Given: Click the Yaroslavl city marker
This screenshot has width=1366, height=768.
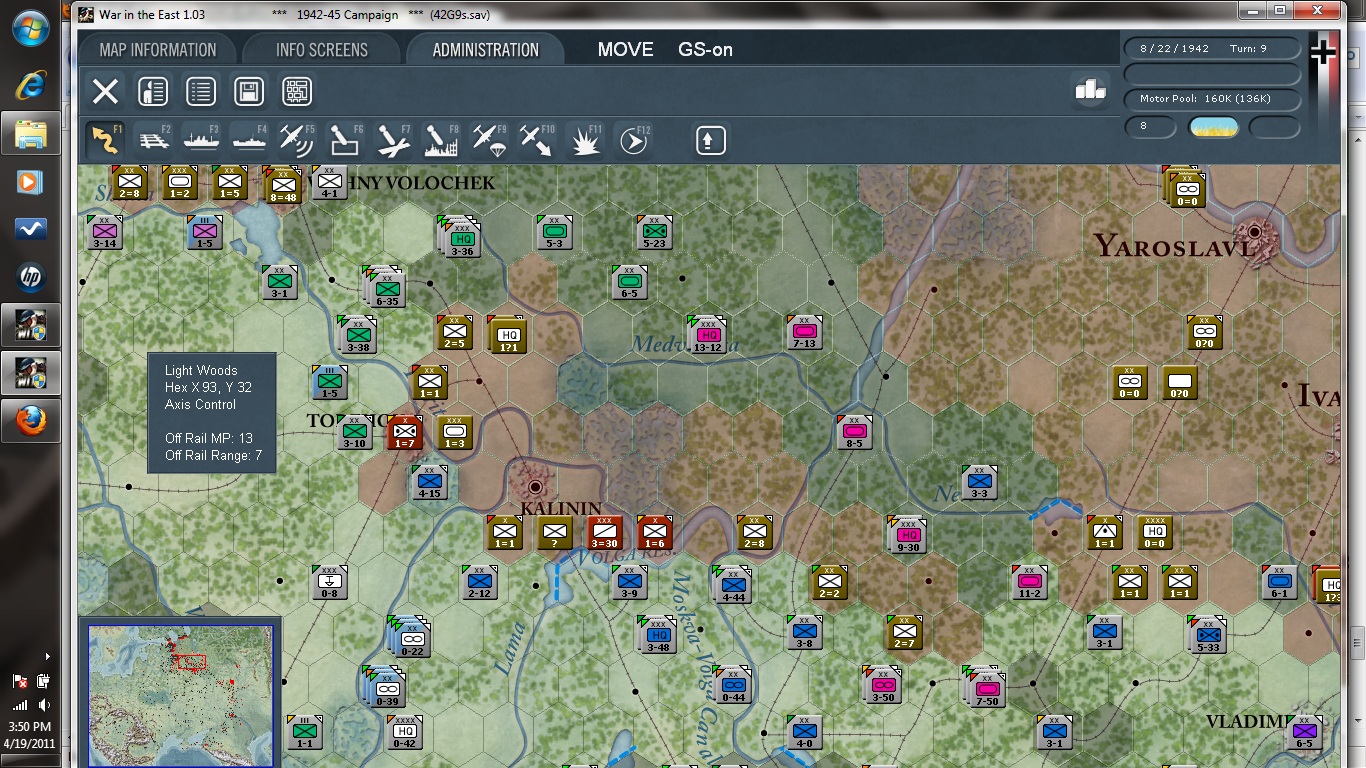Looking at the screenshot, I should tap(1256, 232).
